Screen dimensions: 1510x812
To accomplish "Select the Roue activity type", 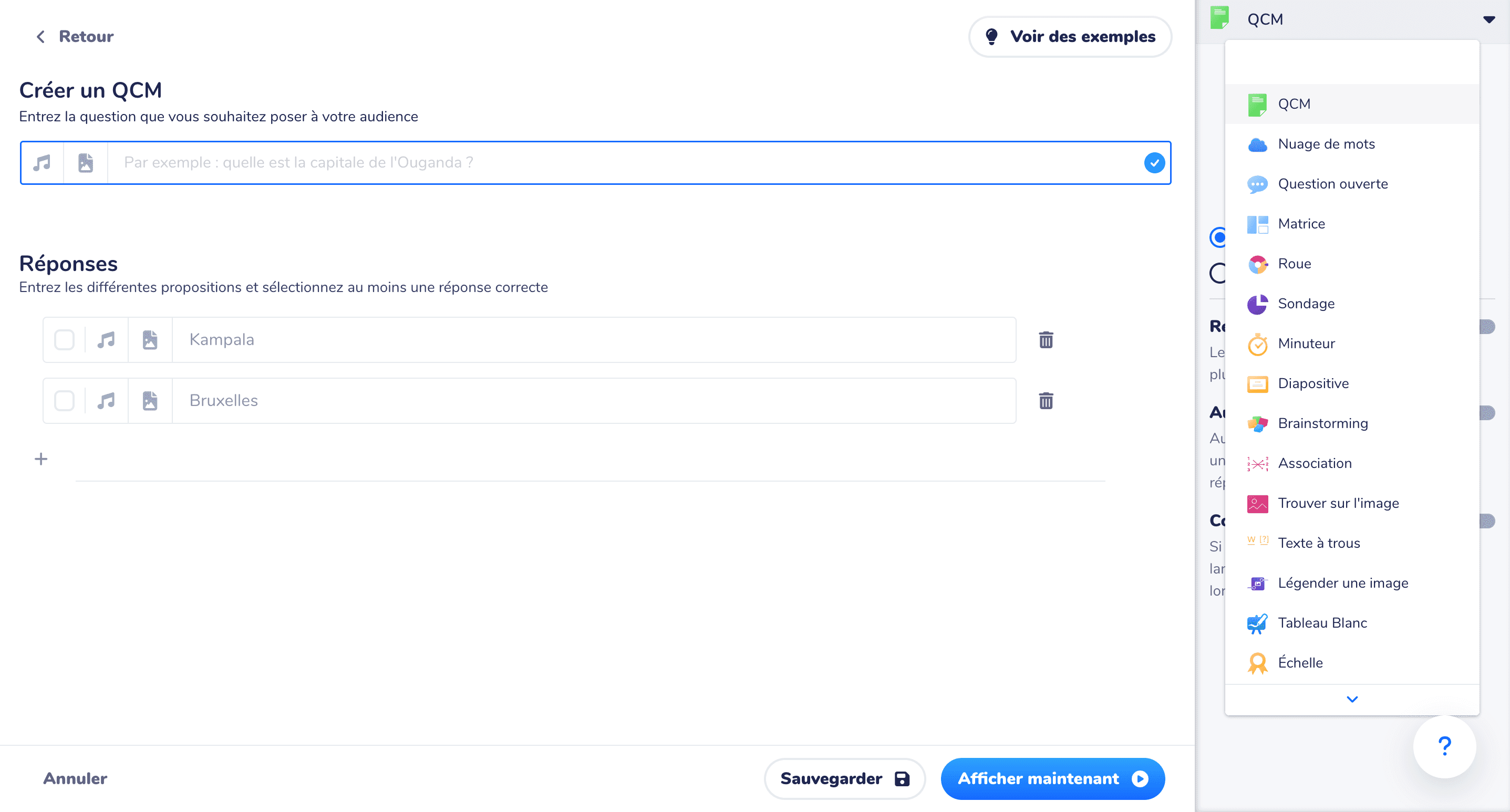I will (1296, 263).
